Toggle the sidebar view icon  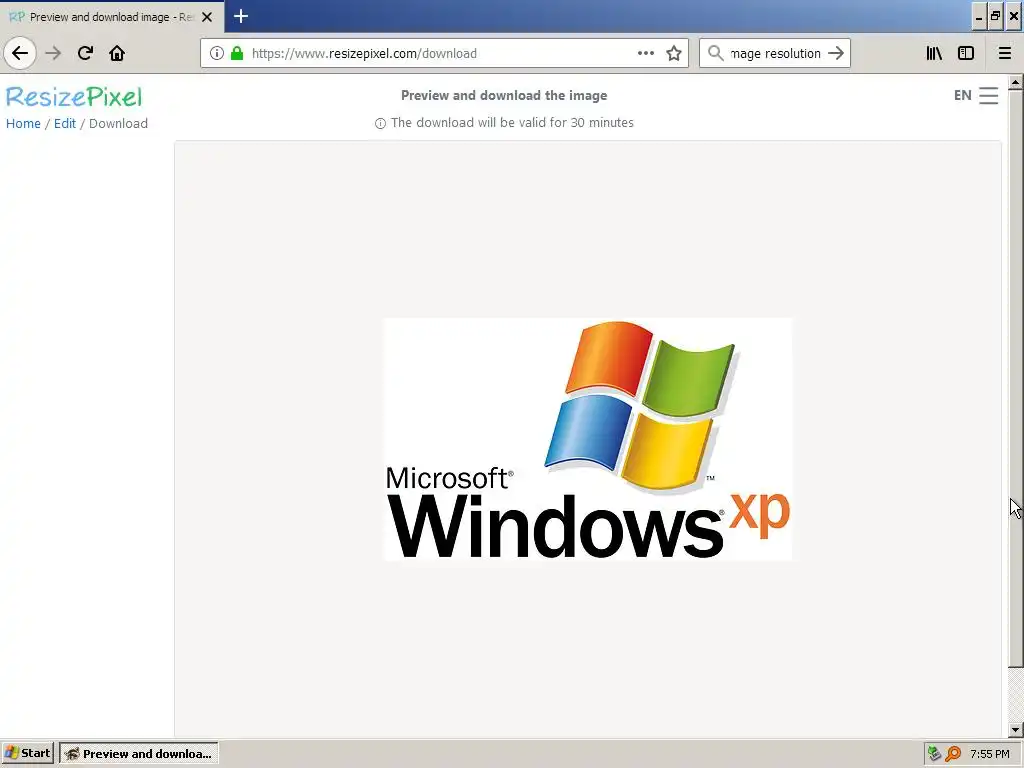click(966, 53)
